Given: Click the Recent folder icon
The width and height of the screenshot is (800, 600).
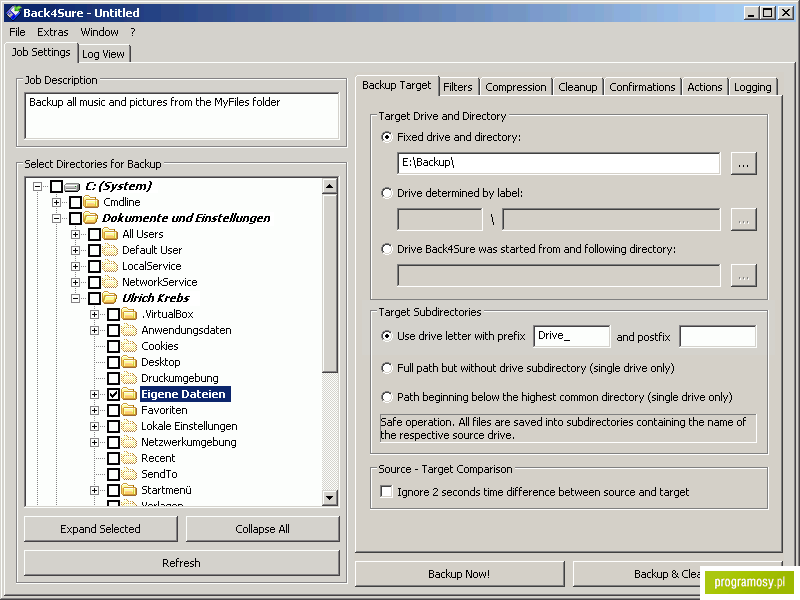Looking at the screenshot, I should coord(130,458).
